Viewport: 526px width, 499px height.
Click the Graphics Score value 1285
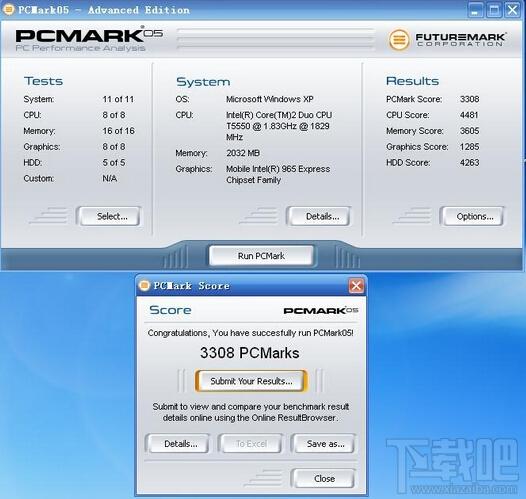click(469, 147)
